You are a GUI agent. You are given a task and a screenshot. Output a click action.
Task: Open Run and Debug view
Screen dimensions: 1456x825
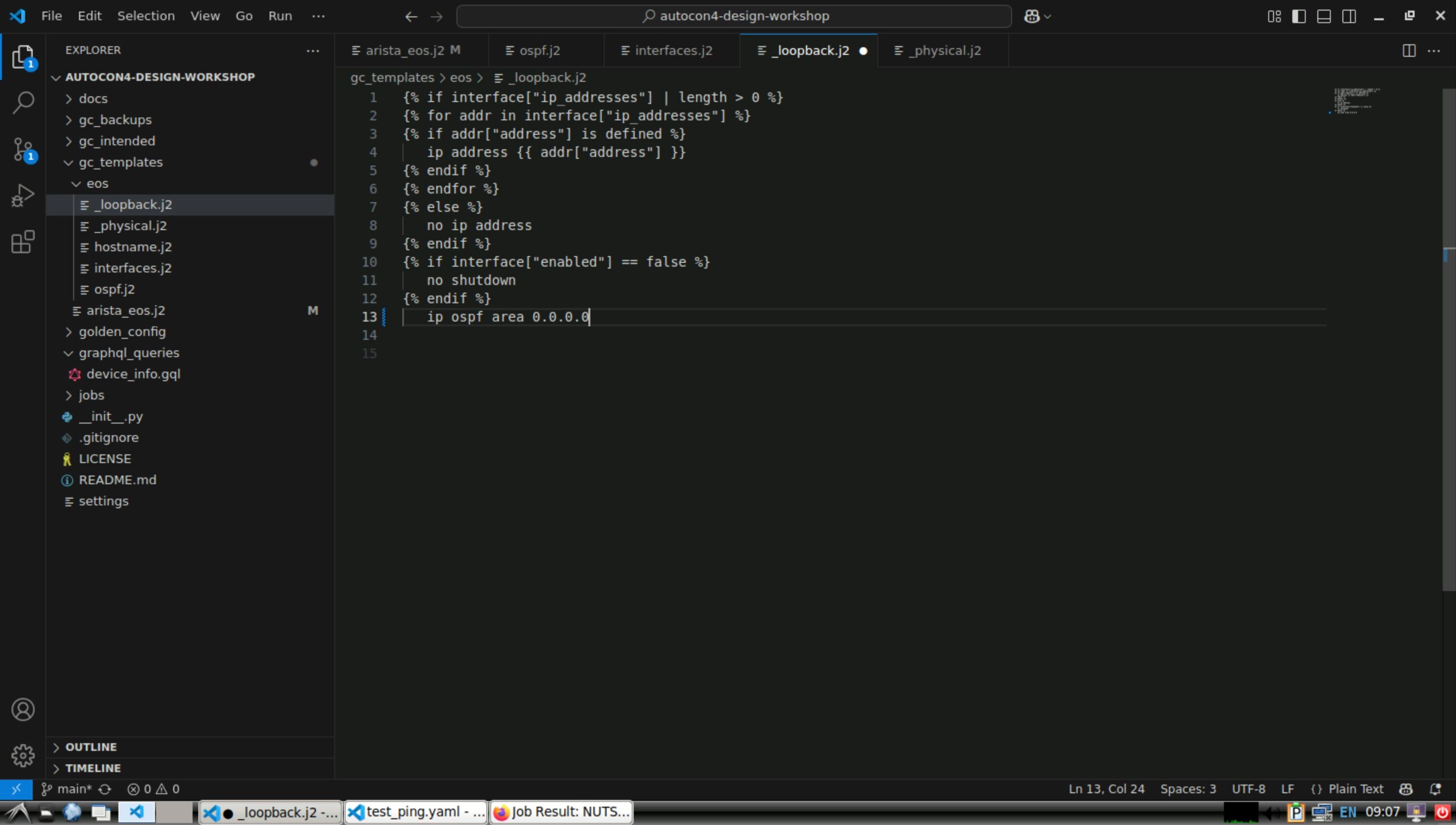[x=23, y=195]
